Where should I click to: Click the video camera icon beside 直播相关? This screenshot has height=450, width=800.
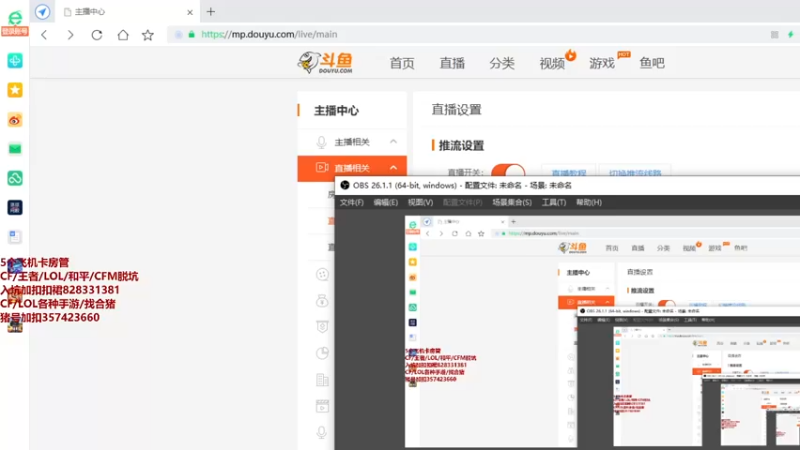coord(322,167)
